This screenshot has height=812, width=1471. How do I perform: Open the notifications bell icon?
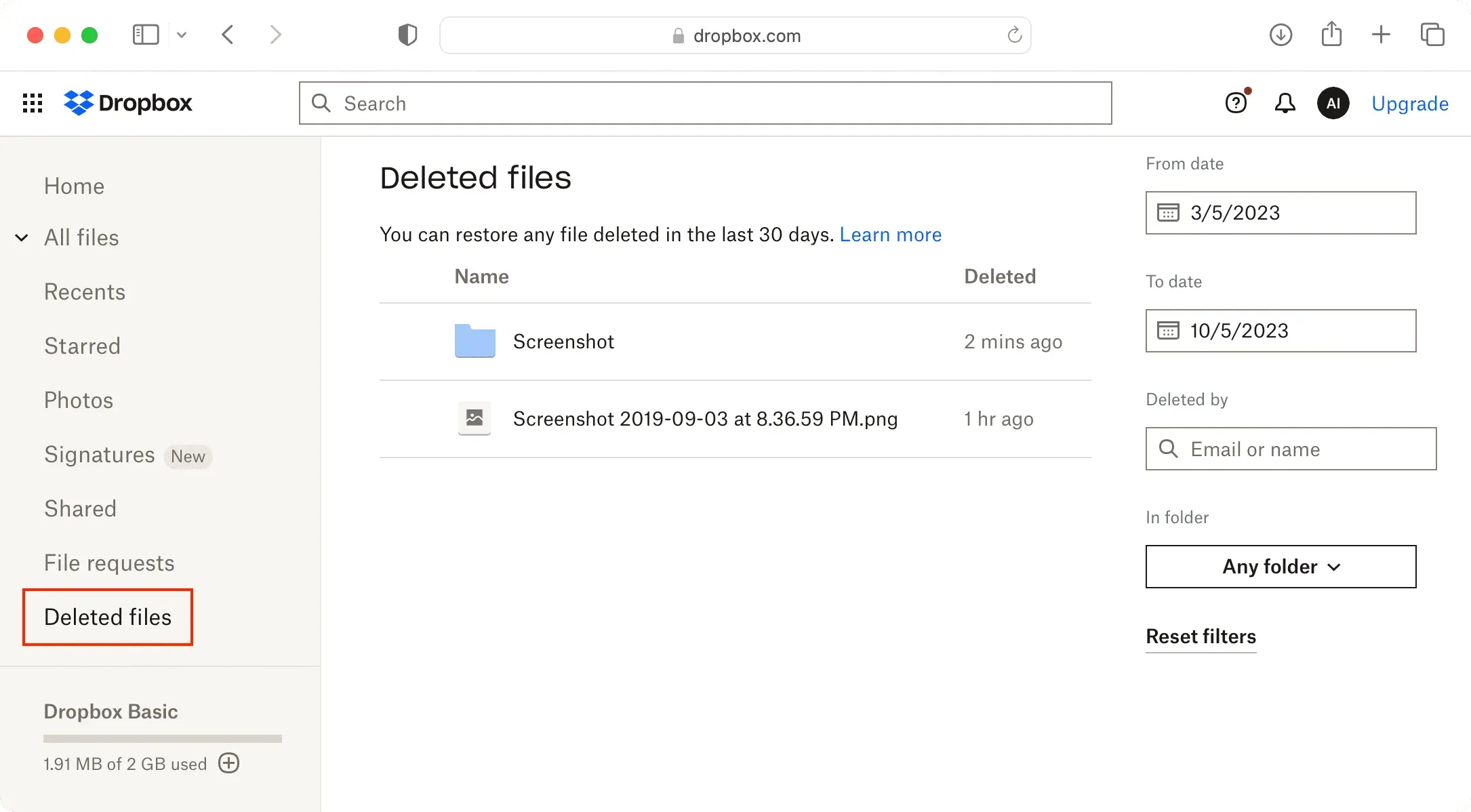(x=1285, y=103)
